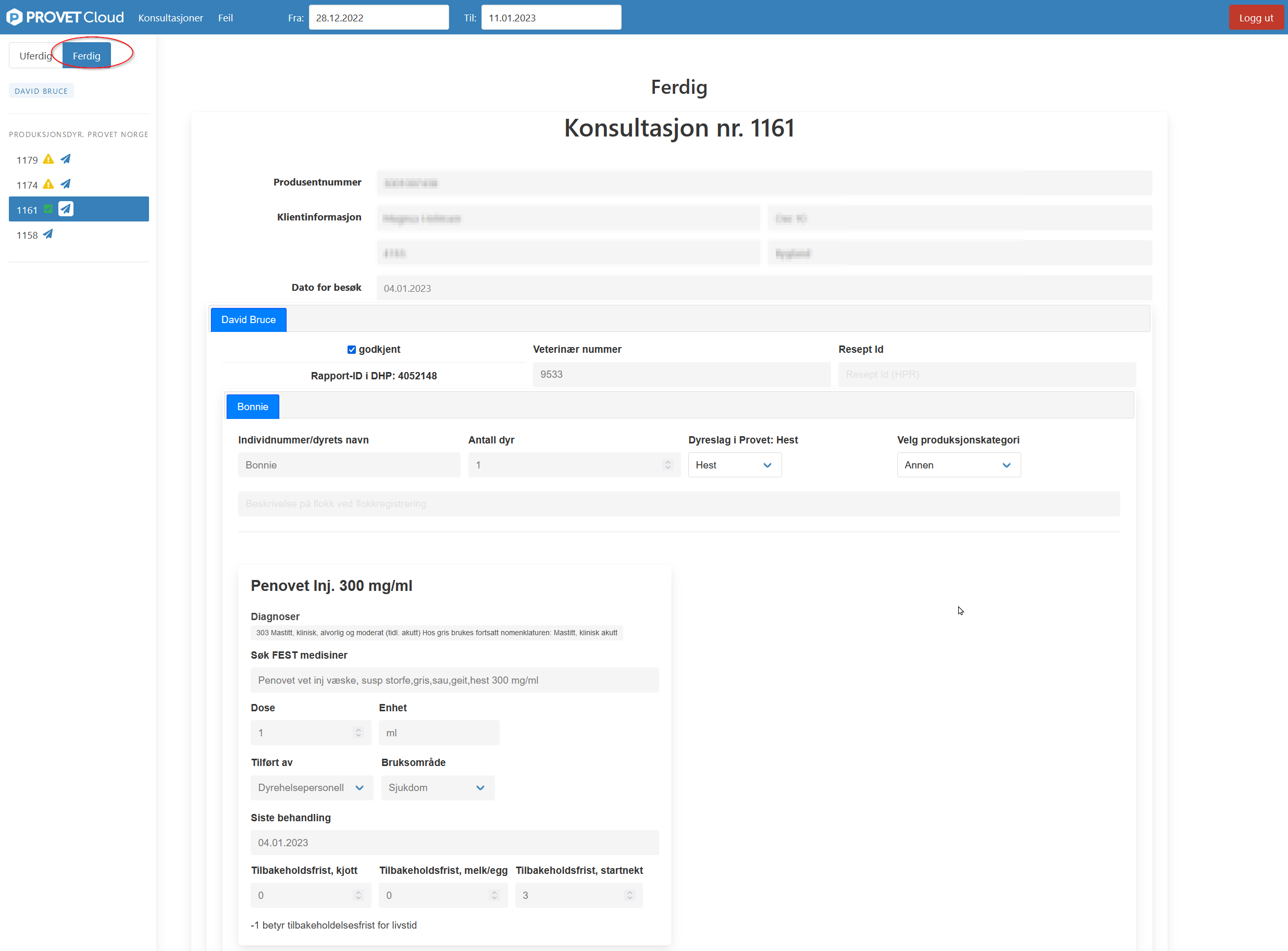
Task: Click send paper-plane icon for 1174
Action: [x=66, y=184]
